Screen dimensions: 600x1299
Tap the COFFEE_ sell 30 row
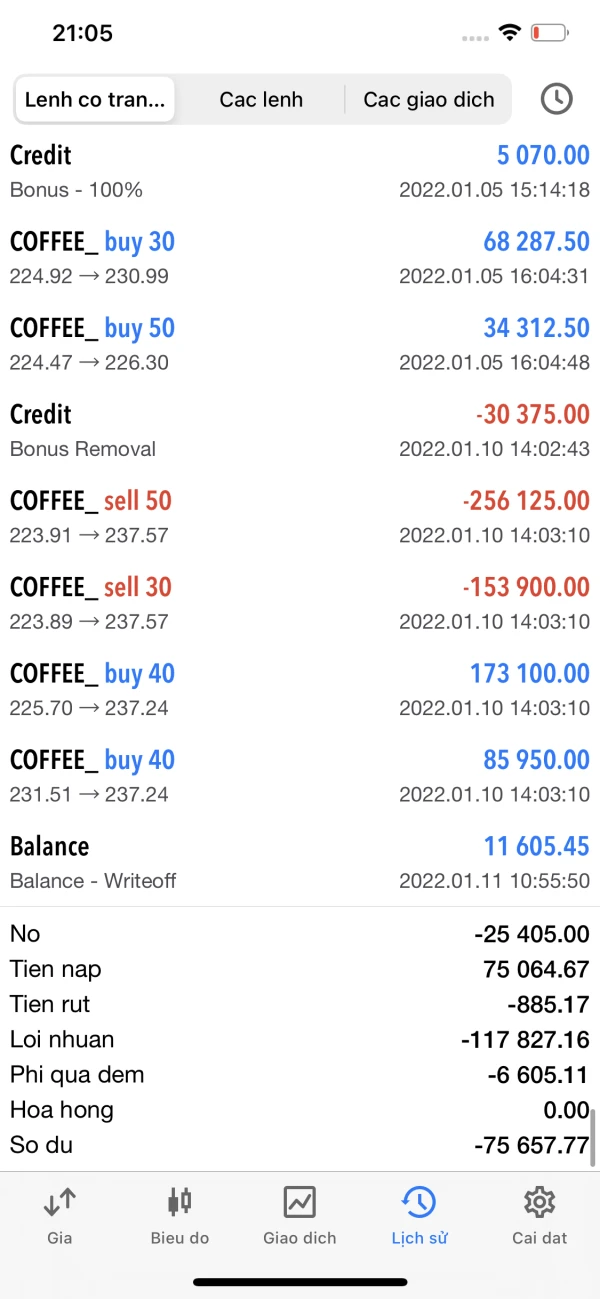tap(300, 603)
